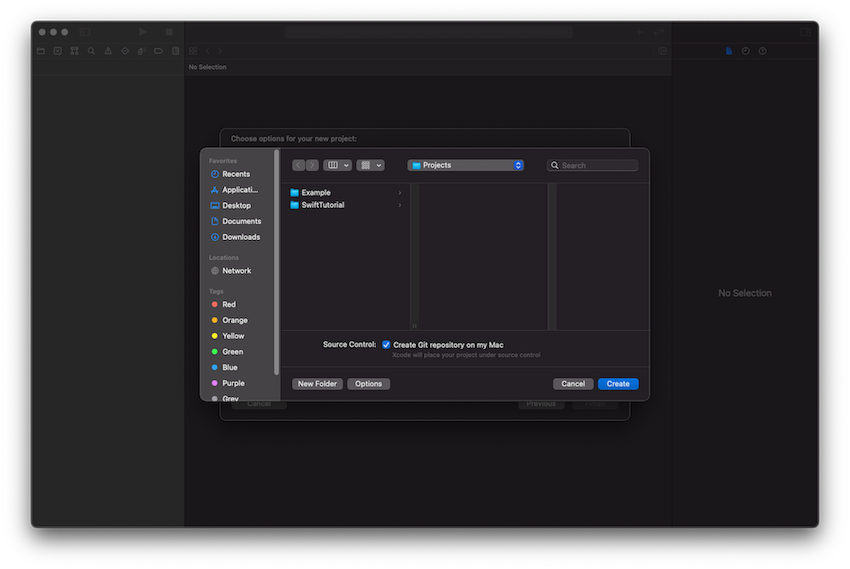The width and height of the screenshot is (850, 569).
Task: Navigate forward in the save dialog
Action: point(312,165)
